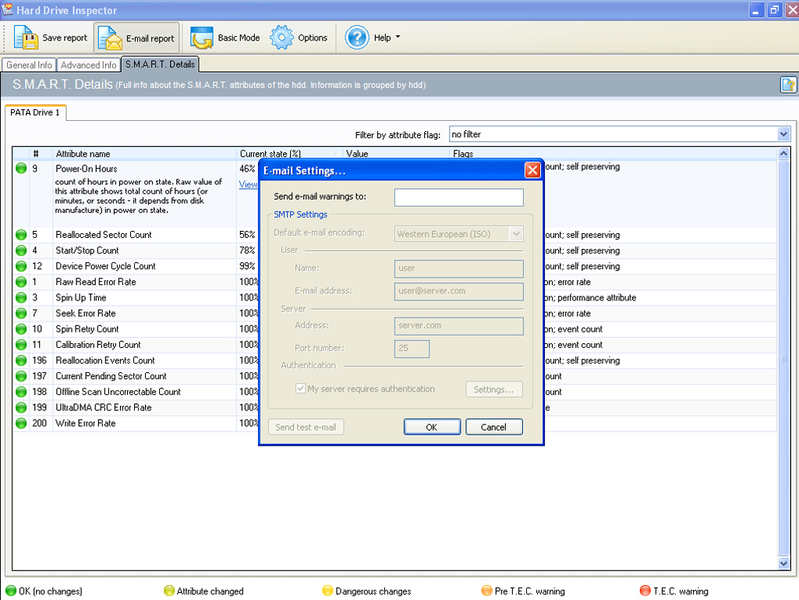This screenshot has width=799, height=600.
Task: Click the attribute list scroll down arrow
Action: click(783, 563)
